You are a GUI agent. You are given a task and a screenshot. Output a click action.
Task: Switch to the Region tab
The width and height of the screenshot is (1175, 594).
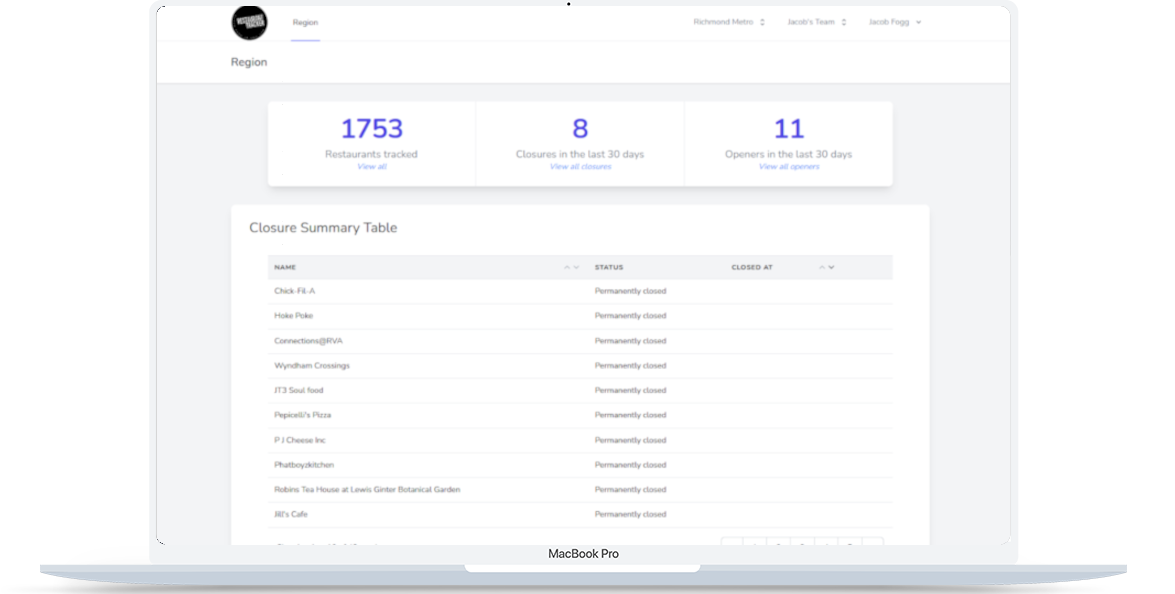305,22
